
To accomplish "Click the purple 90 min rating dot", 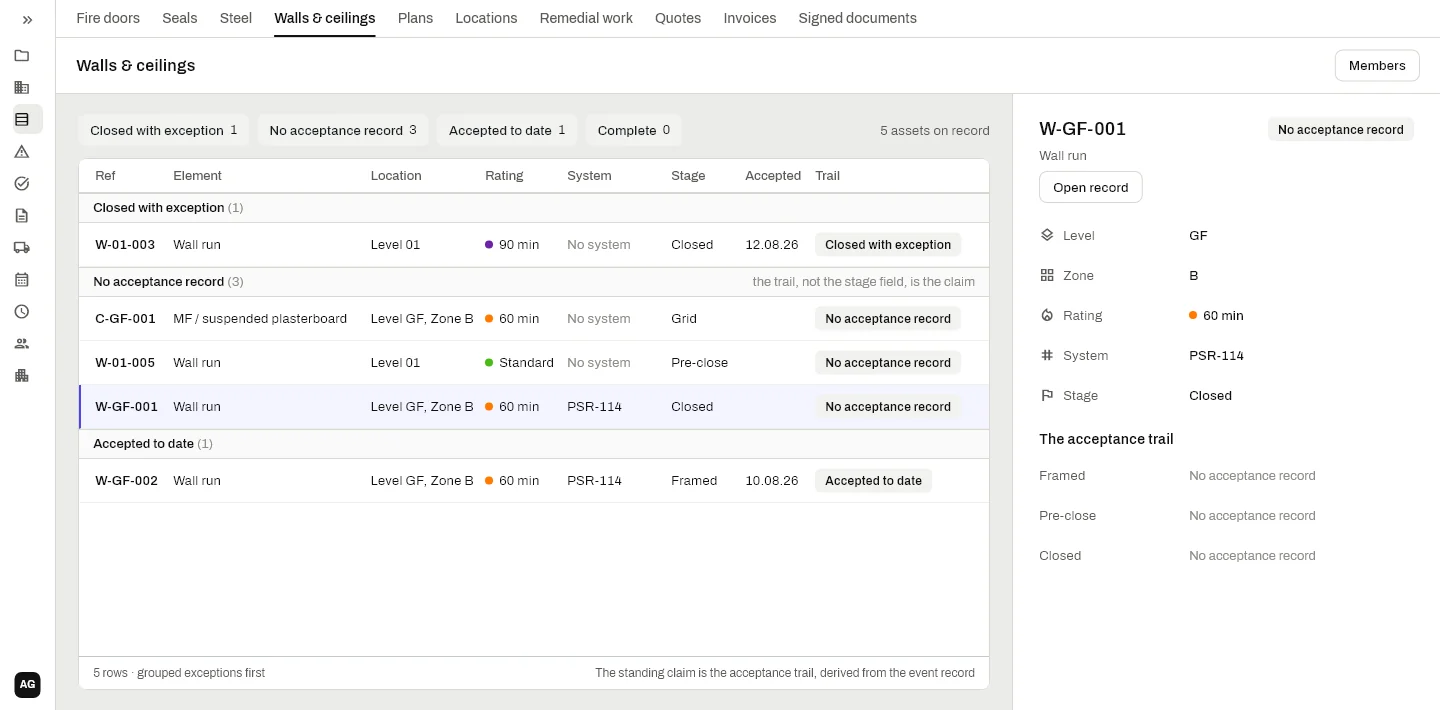I will [x=489, y=245].
